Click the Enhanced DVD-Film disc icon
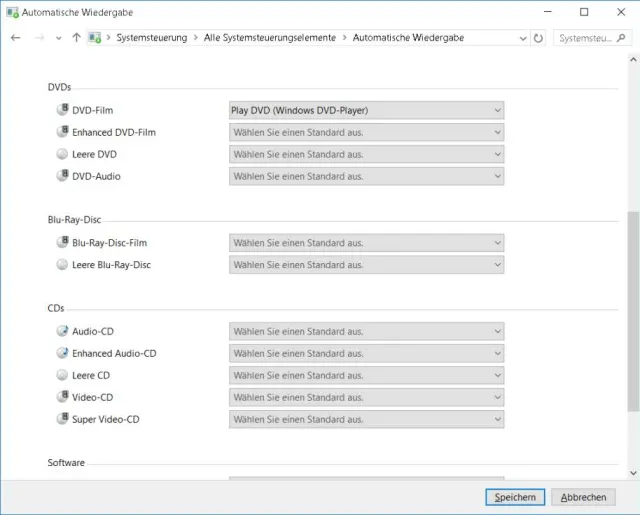This screenshot has width=640, height=515. [x=63, y=132]
